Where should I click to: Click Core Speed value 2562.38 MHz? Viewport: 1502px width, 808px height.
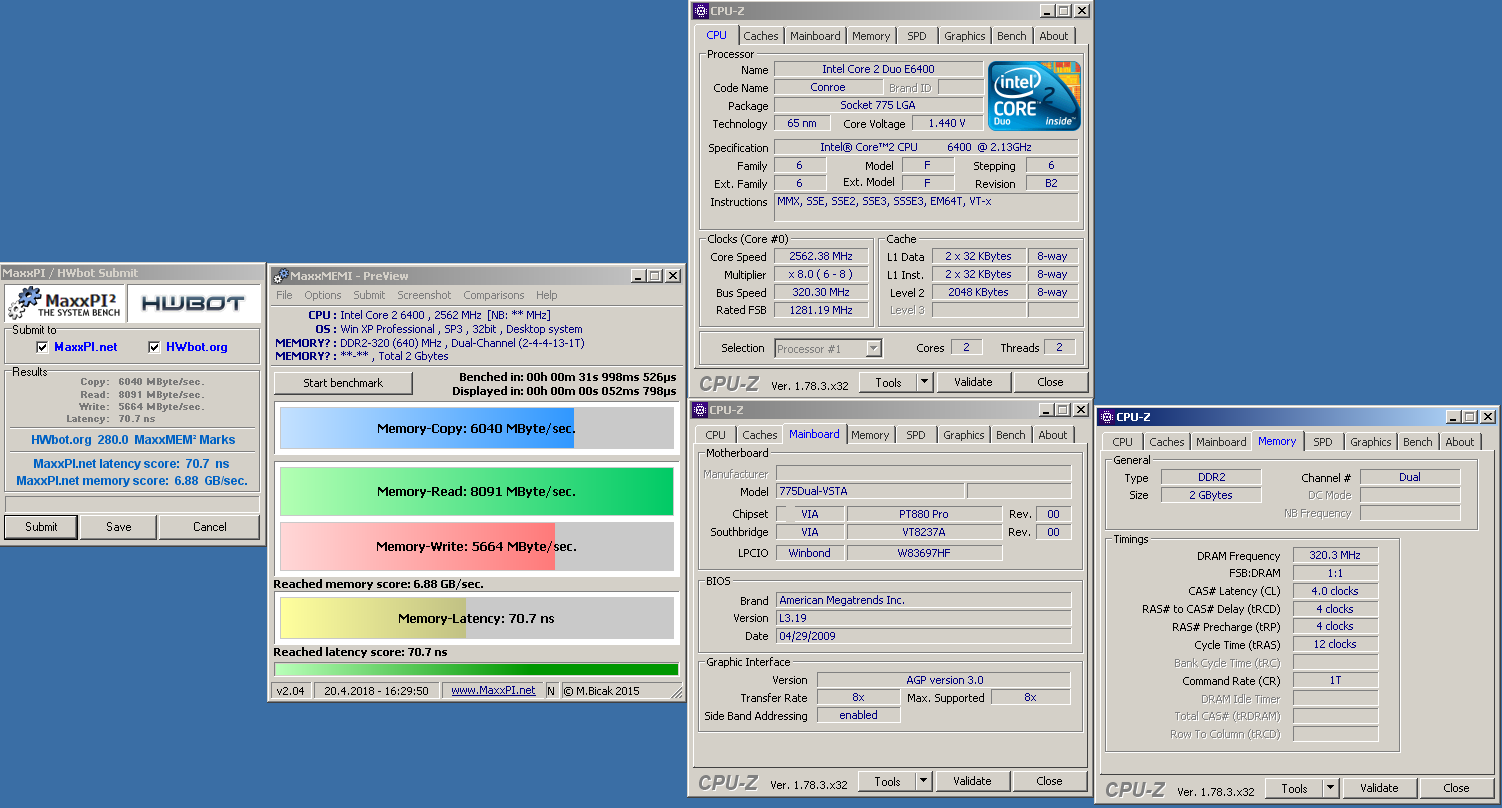click(x=821, y=256)
